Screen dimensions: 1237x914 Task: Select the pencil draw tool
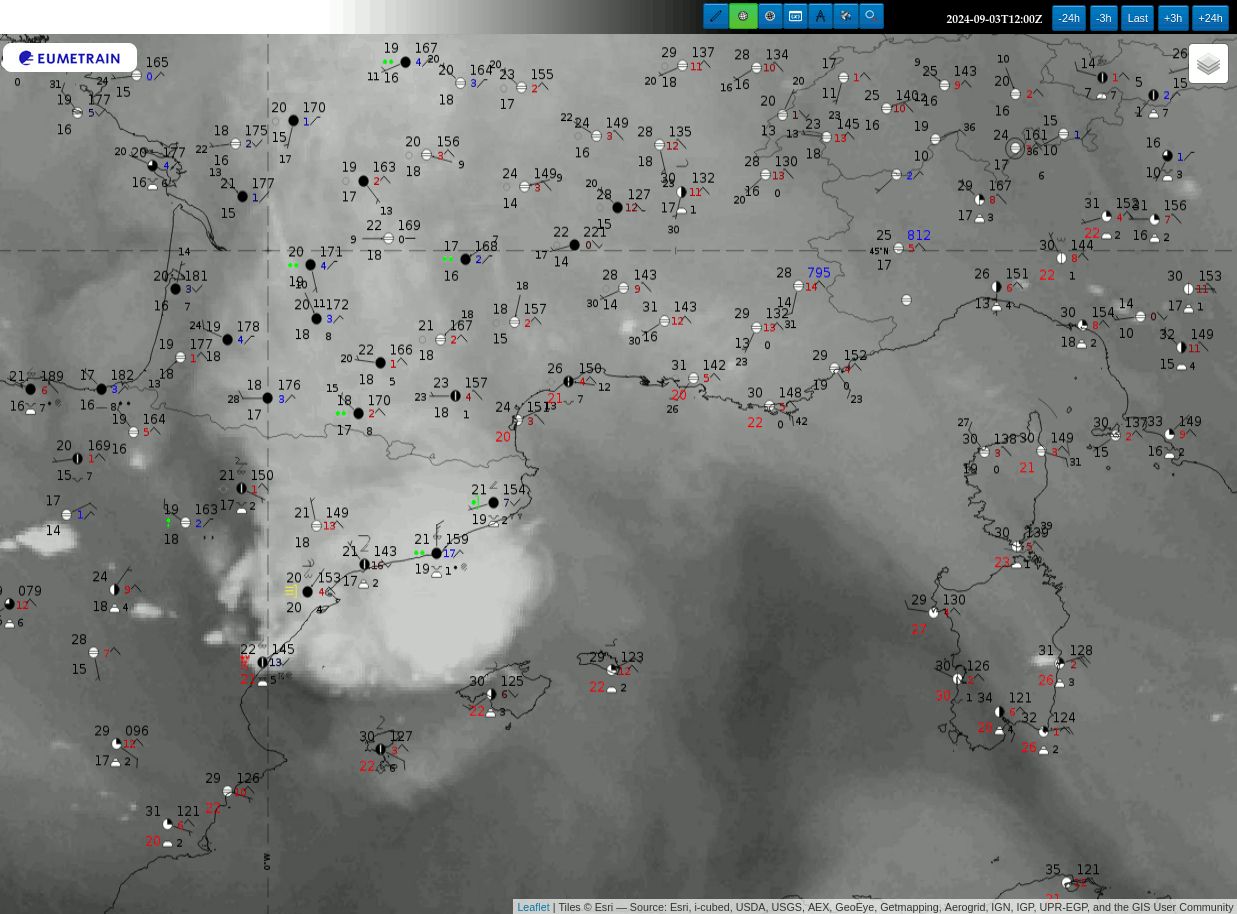coord(716,16)
